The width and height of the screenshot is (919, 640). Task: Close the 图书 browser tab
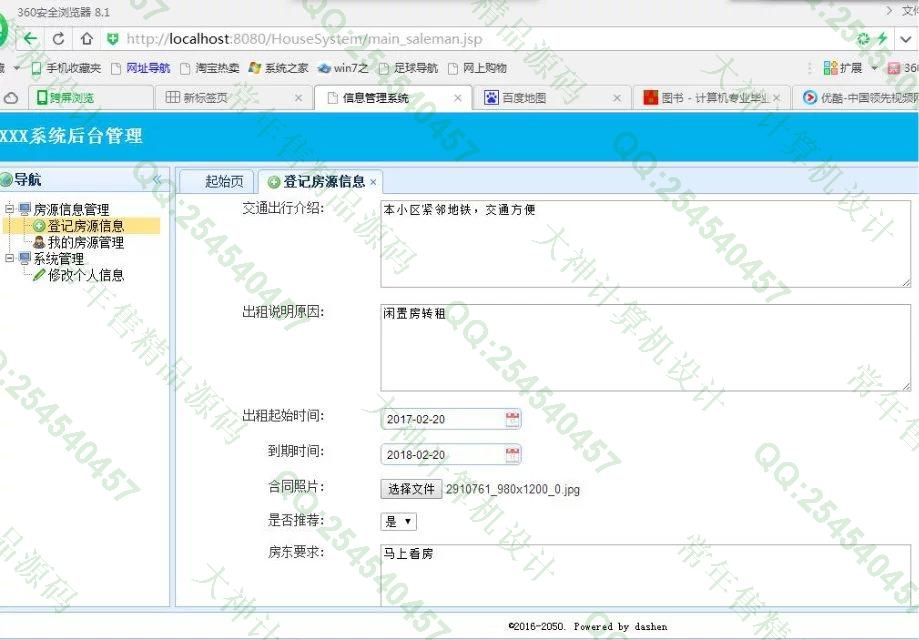777,98
